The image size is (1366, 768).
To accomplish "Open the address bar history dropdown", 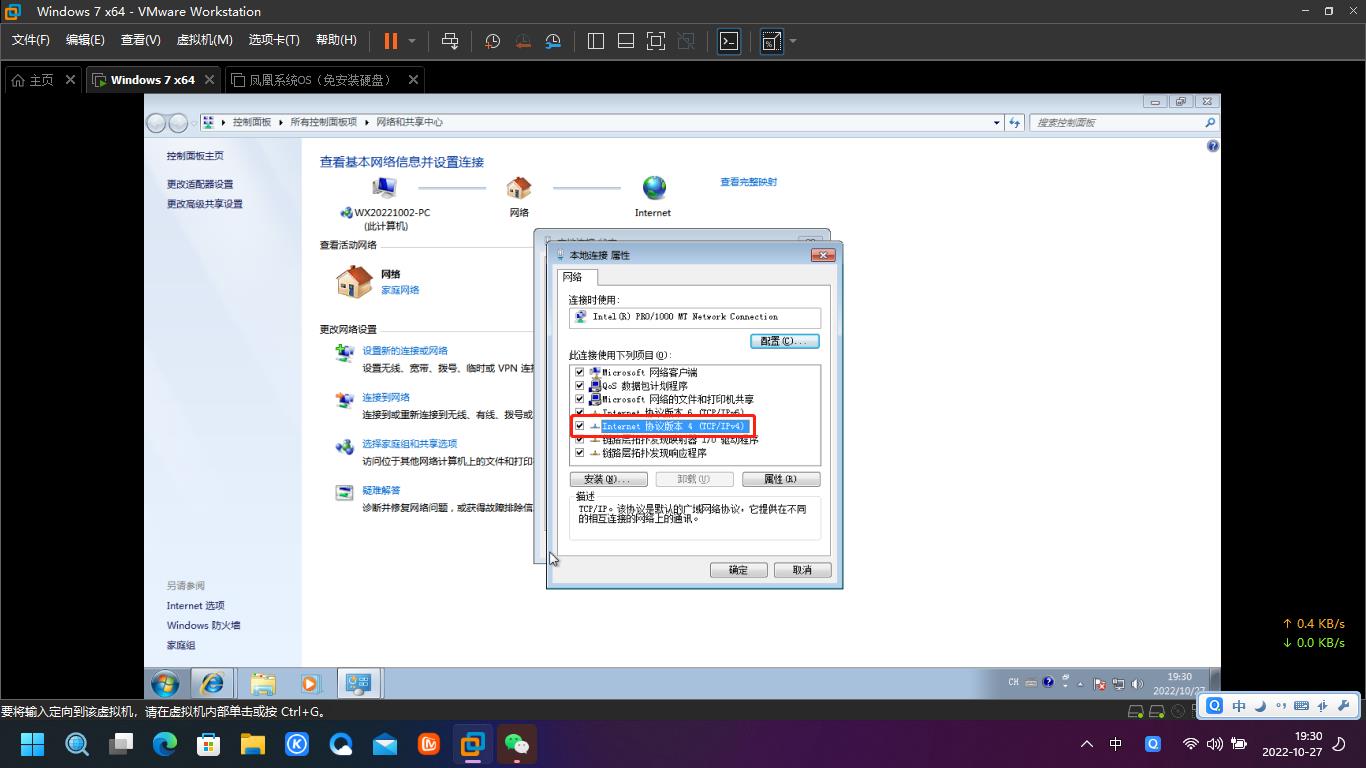I will pos(996,122).
